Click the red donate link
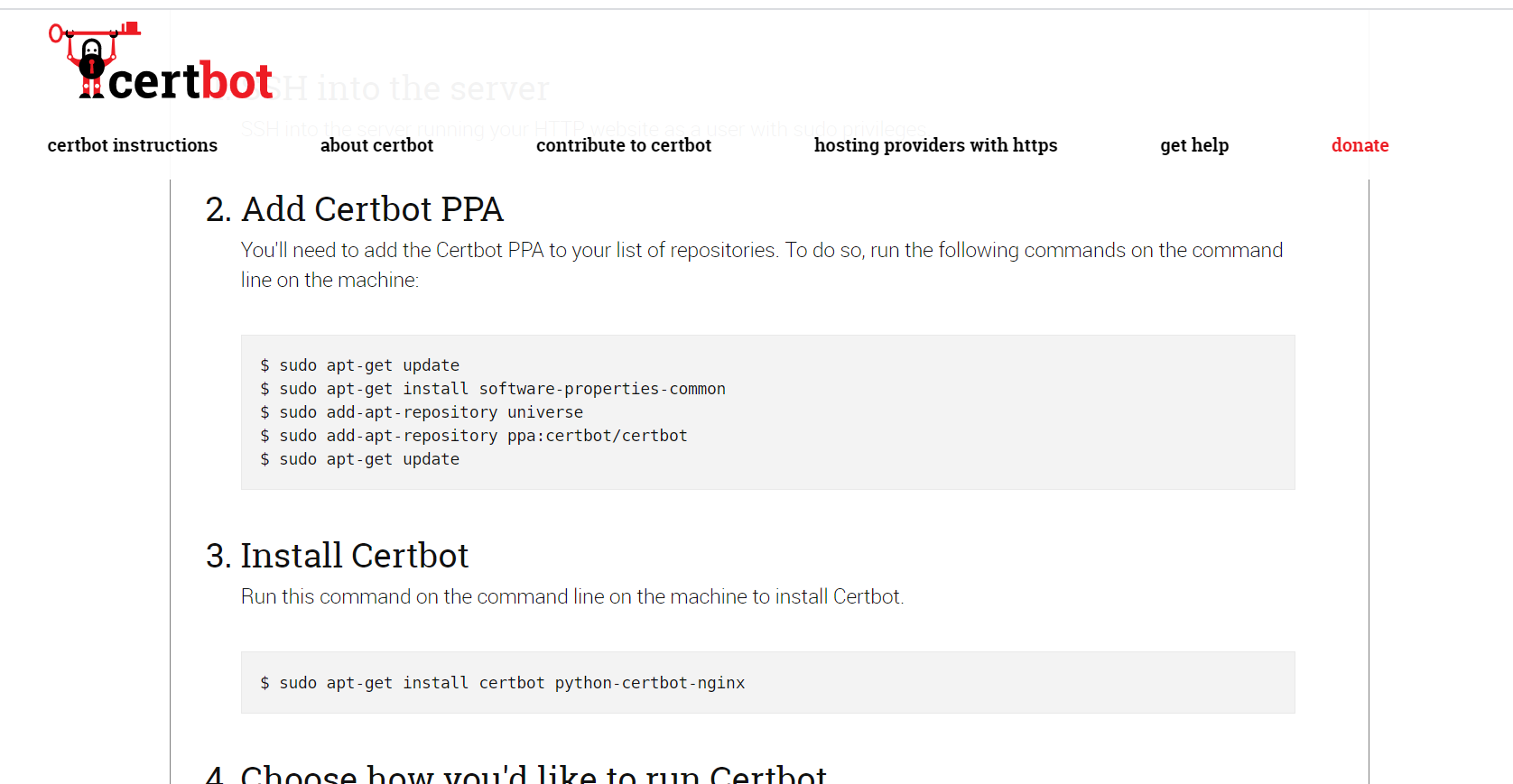 coord(1360,145)
